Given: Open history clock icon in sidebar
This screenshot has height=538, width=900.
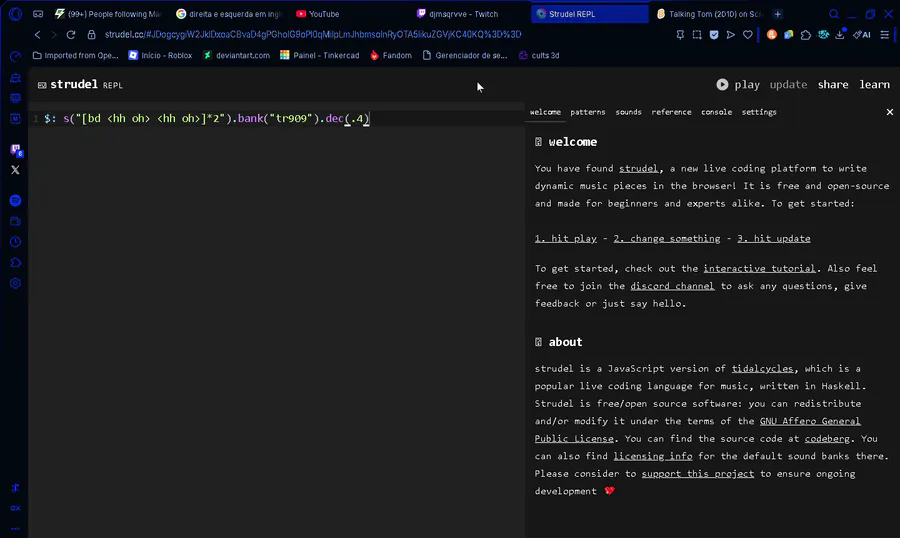Looking at the screenshot, I should point(15,242).
